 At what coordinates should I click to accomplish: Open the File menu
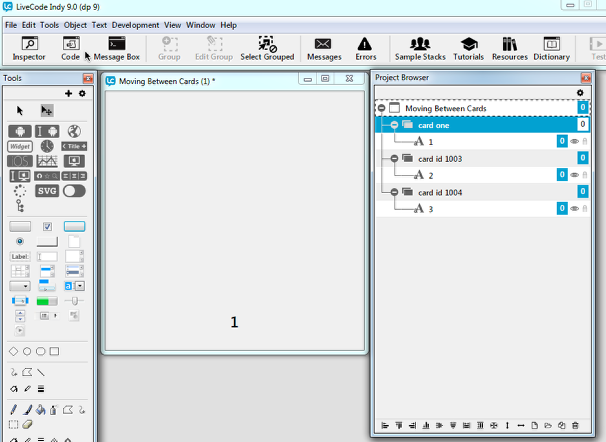coord(11,25)
